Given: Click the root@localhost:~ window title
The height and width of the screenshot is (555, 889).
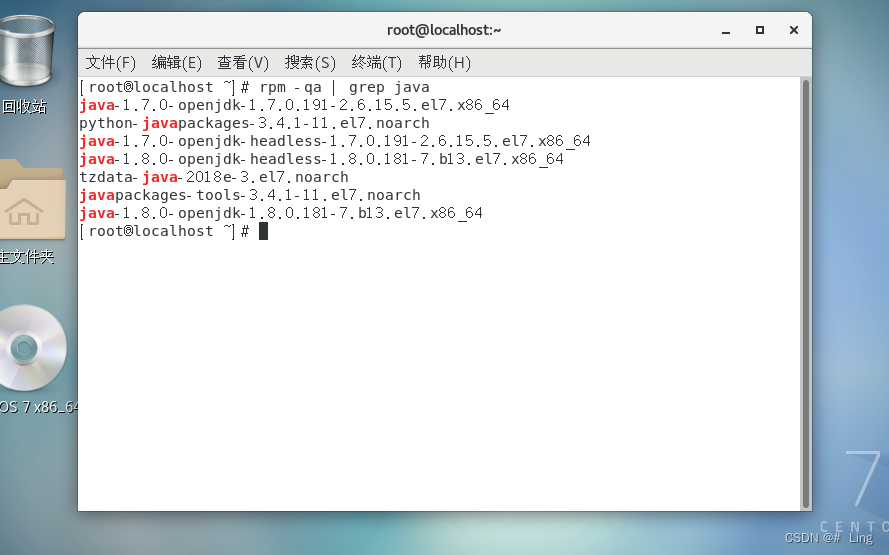Looking at the screenshot, I should (x=444, y=30).
